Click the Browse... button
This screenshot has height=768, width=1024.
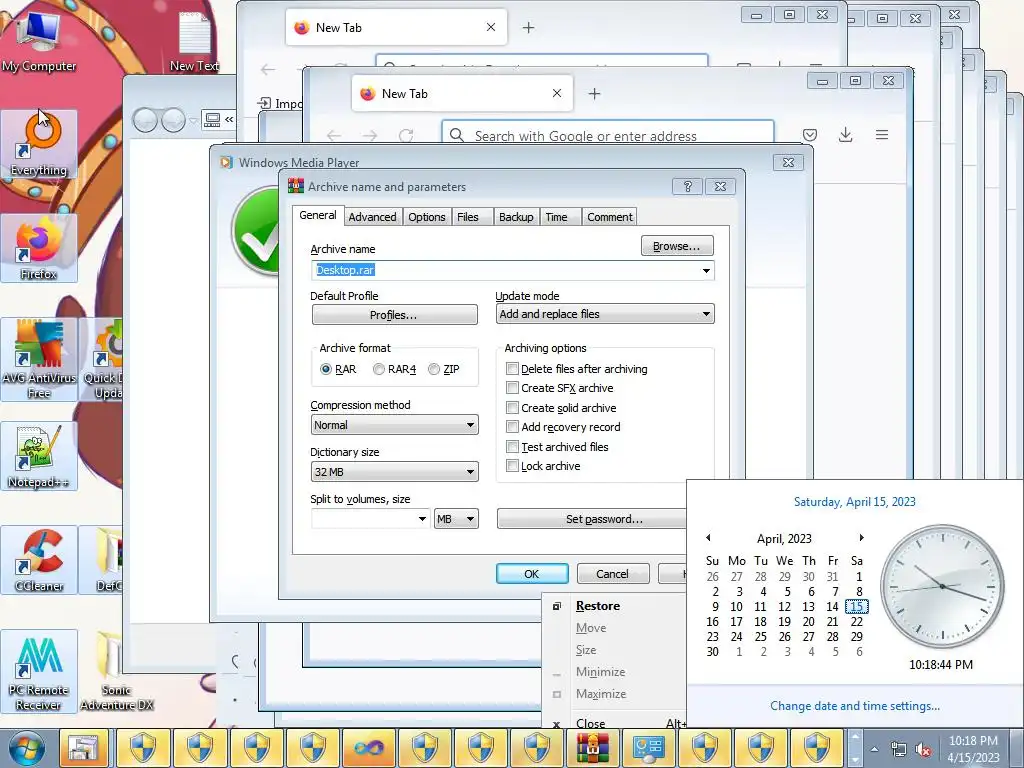(677, 246)
